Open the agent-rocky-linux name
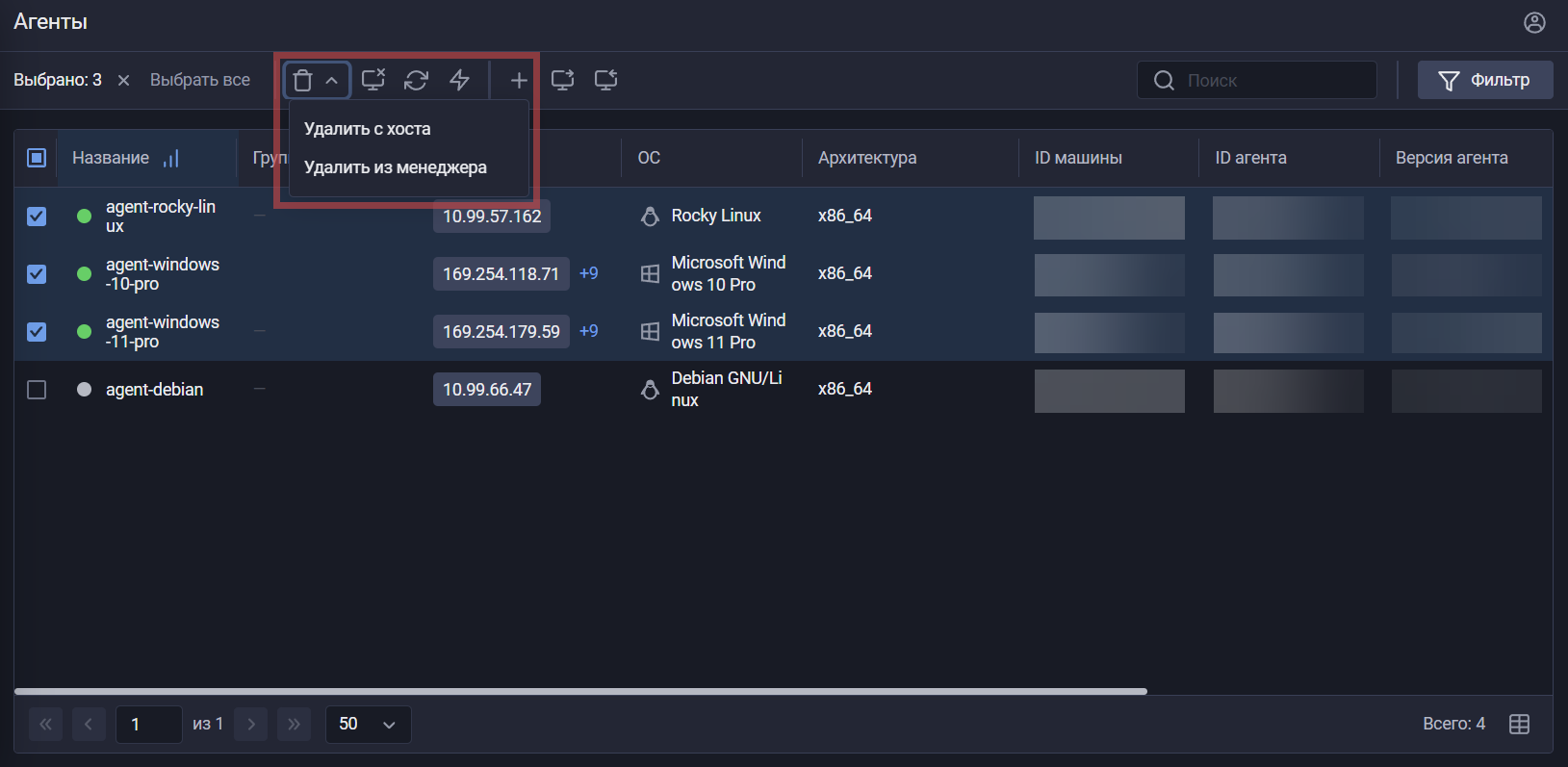 point(161,217)
